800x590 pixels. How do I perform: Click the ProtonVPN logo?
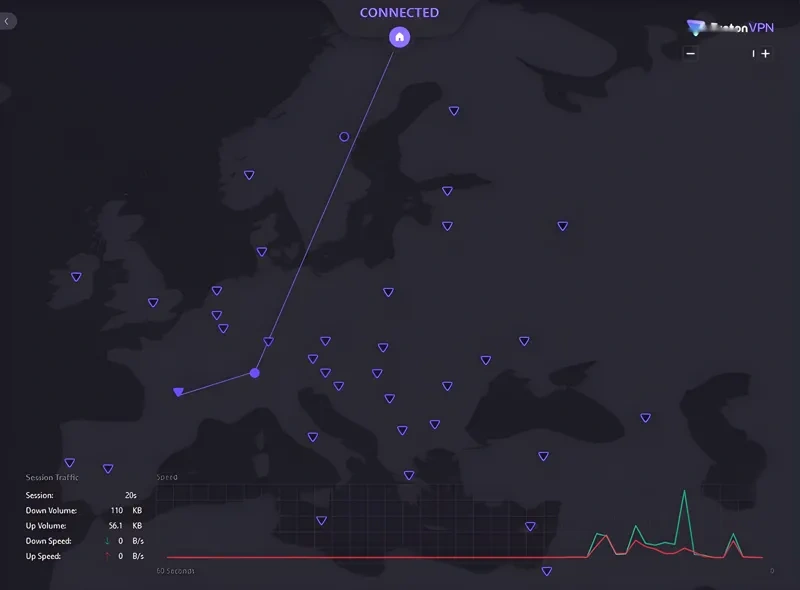730,28
